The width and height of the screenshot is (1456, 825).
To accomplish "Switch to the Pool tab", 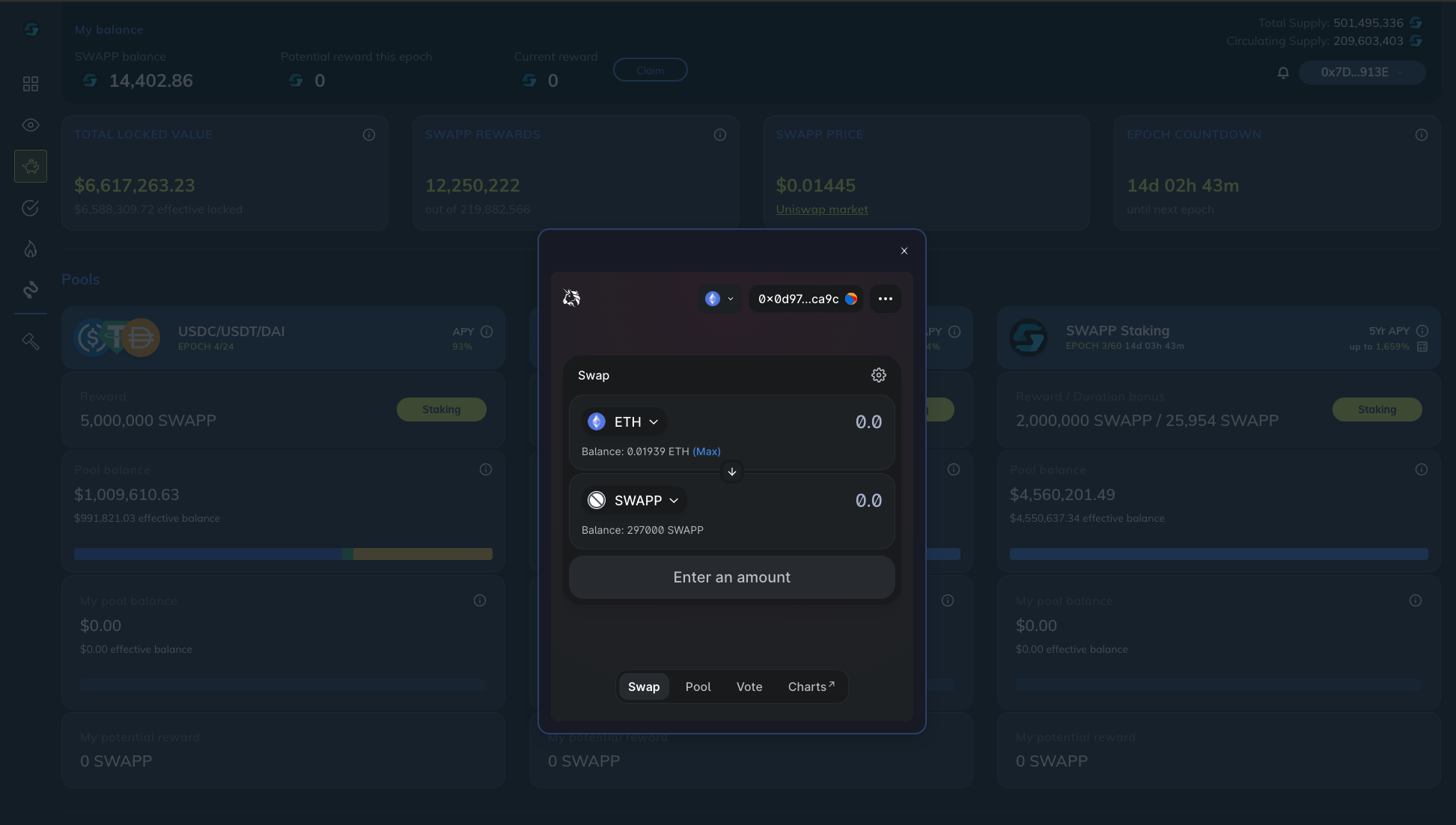I will (698, 687).
